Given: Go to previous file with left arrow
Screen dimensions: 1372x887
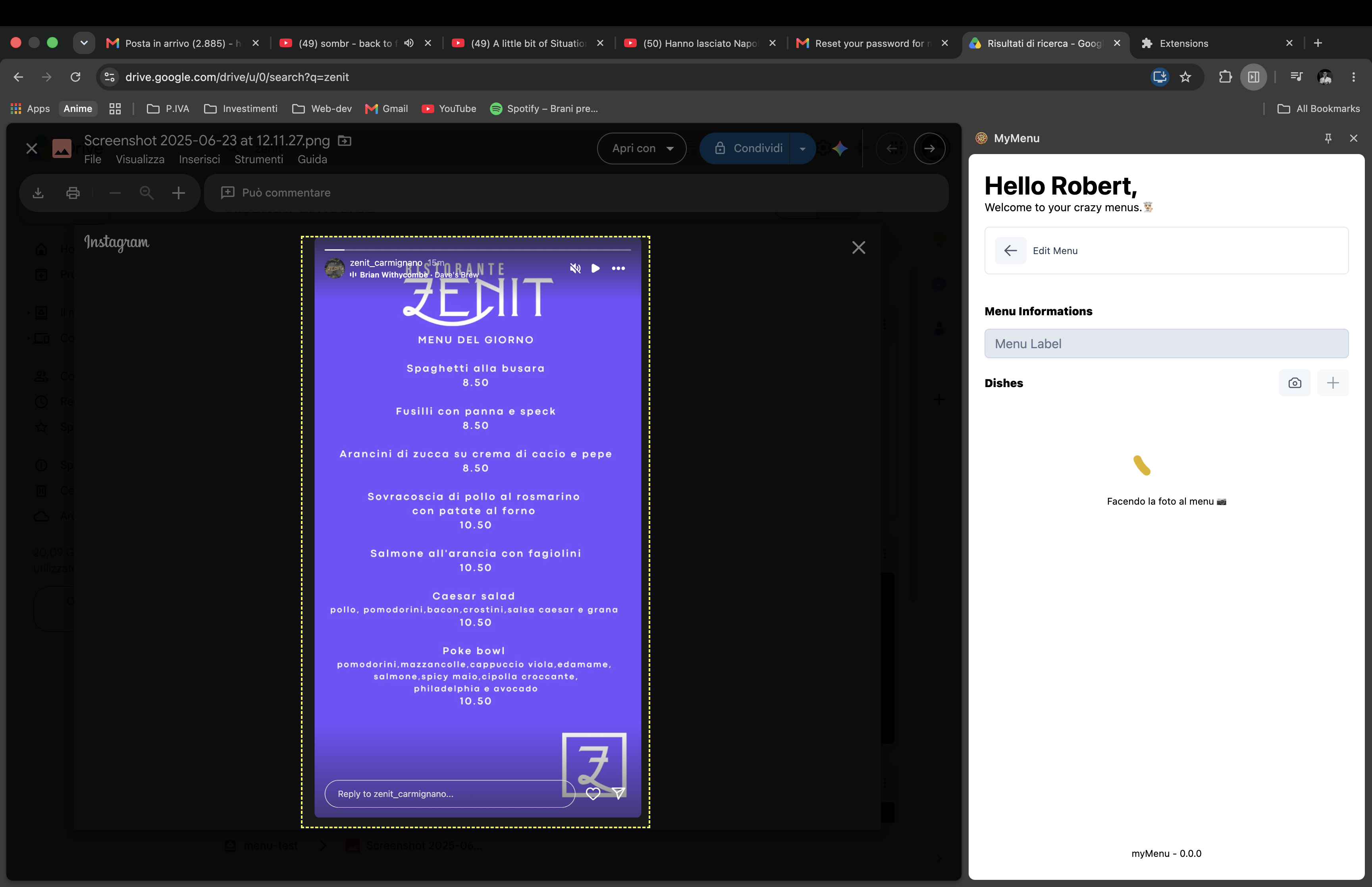Looking at the screenshot, I should pyautogui.click(x=891, y=148).
